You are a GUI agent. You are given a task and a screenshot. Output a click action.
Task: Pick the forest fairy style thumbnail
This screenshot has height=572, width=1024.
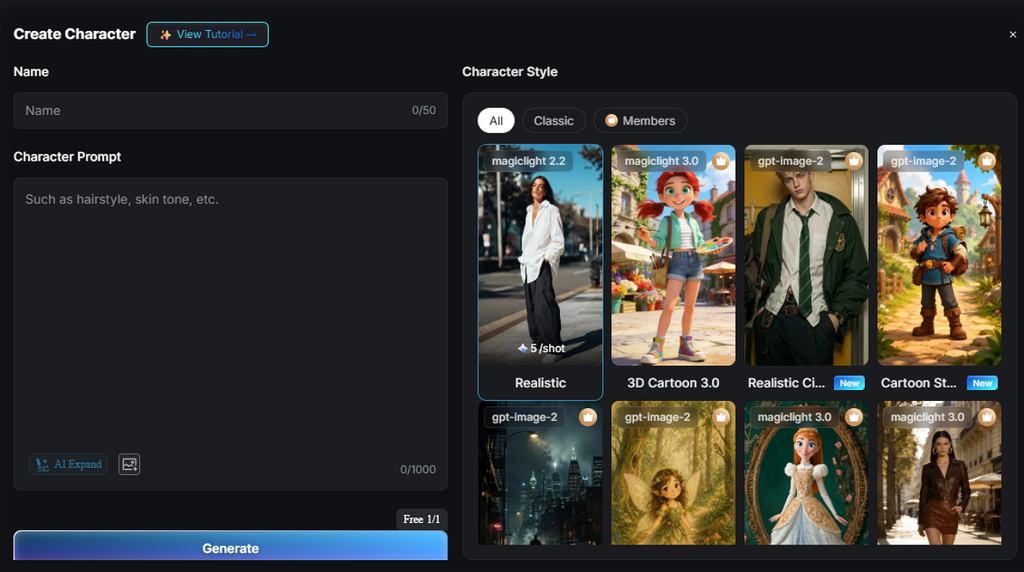[673, 473]
